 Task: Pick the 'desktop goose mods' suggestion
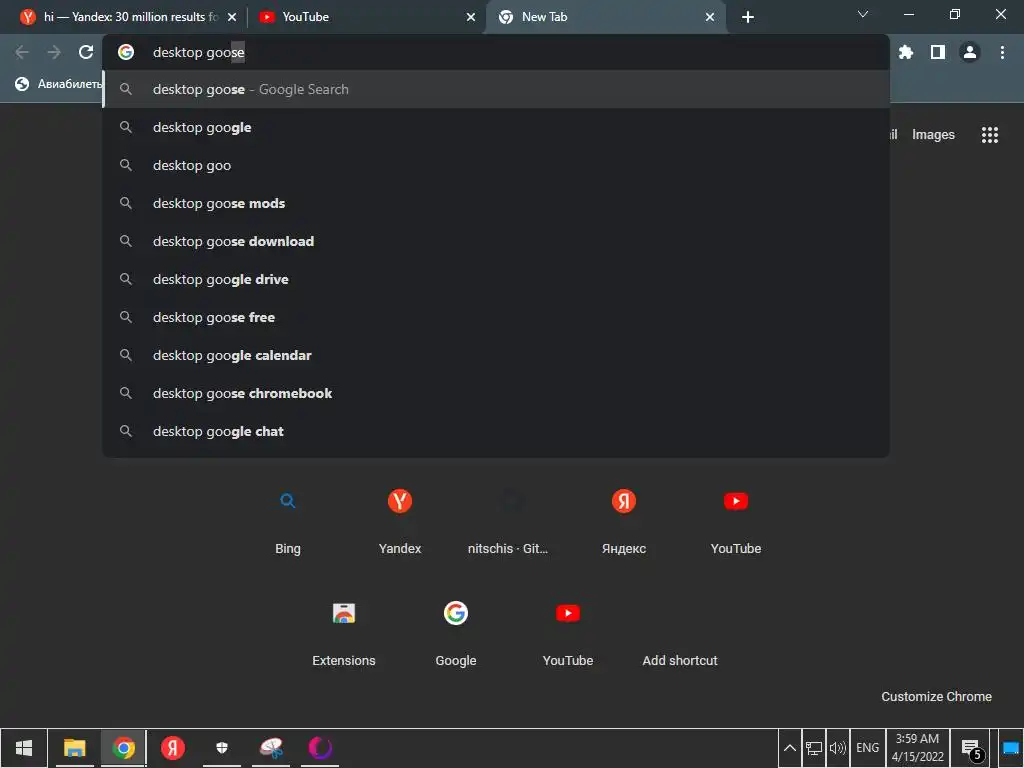pos(496,203)
